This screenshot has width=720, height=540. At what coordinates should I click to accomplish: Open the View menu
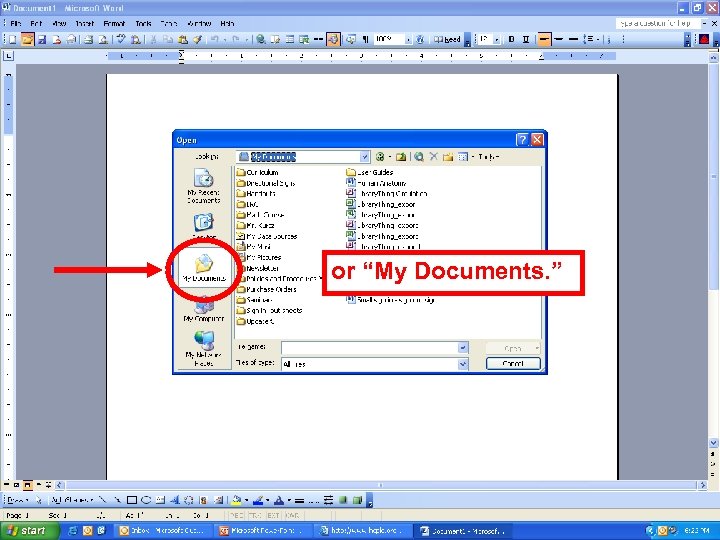tap(59, 23)
